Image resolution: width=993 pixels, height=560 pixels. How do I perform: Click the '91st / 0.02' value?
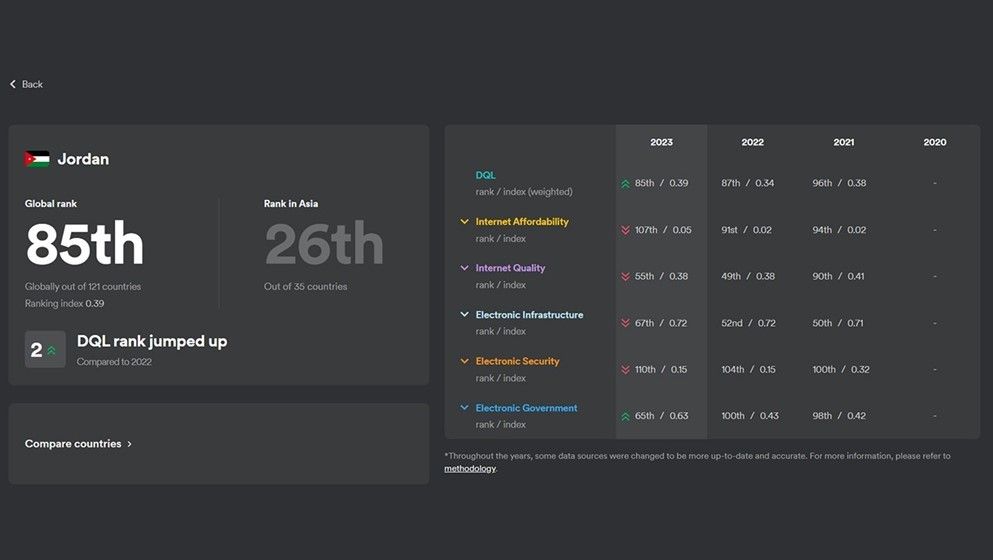[x=746, y=230]
